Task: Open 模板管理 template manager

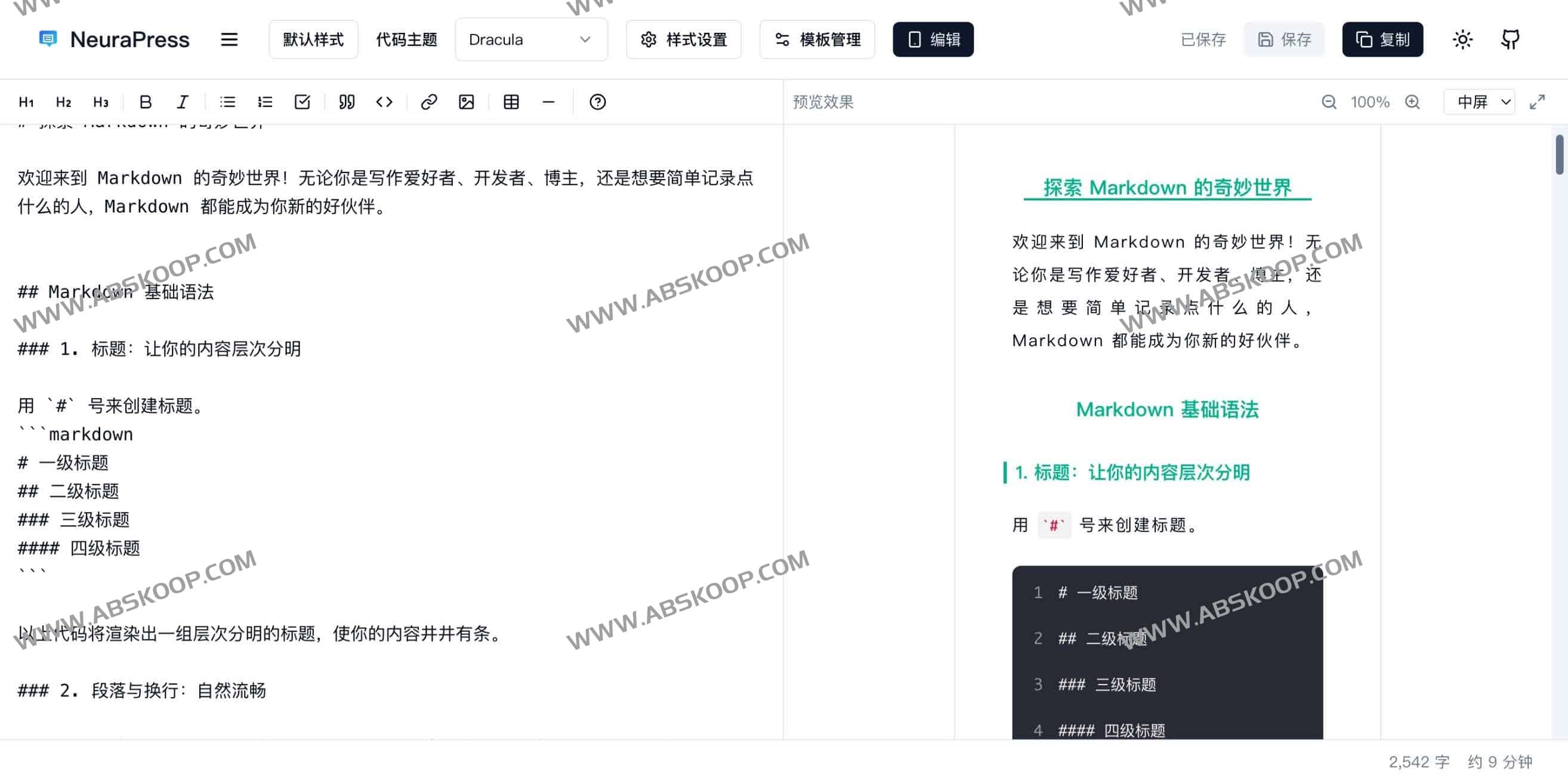Action: click(817, 39)
